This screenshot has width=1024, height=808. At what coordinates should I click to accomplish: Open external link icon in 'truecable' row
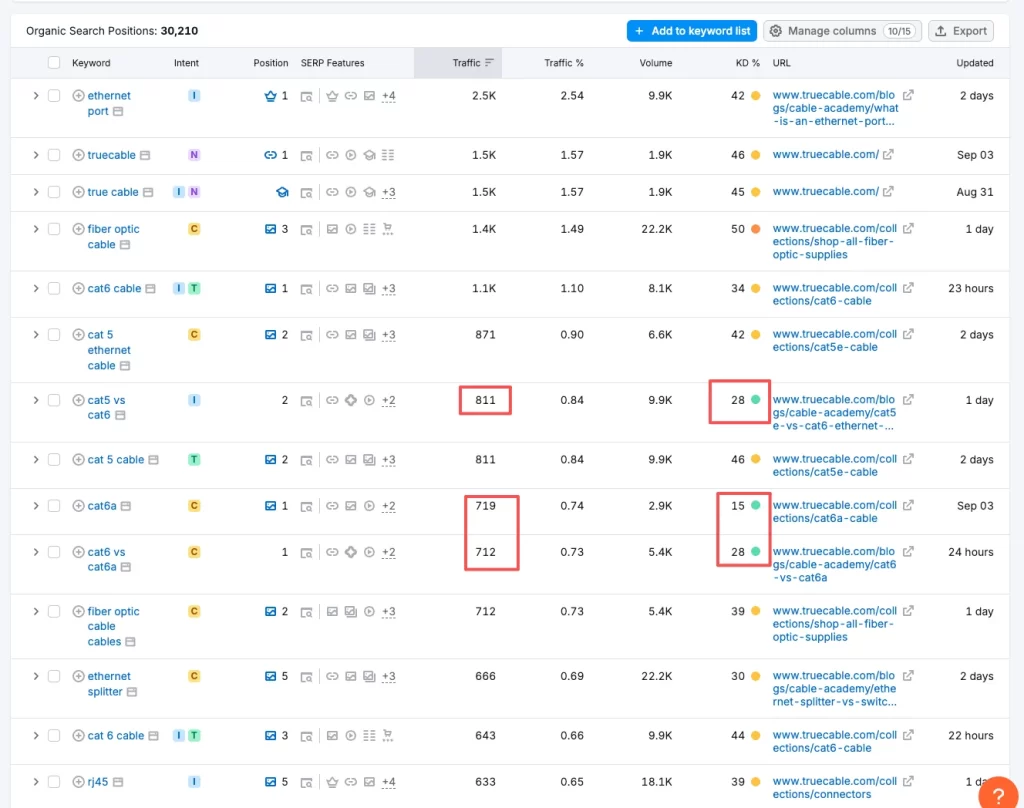(888, 155)
